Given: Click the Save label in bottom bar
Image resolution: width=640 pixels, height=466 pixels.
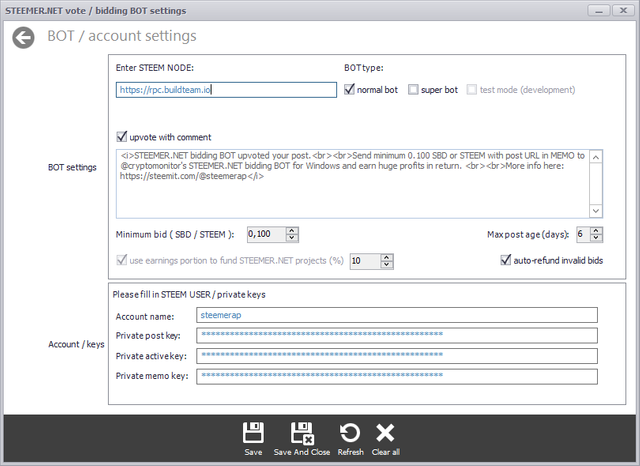Looking at the screenshot, I should click(253, 452).
